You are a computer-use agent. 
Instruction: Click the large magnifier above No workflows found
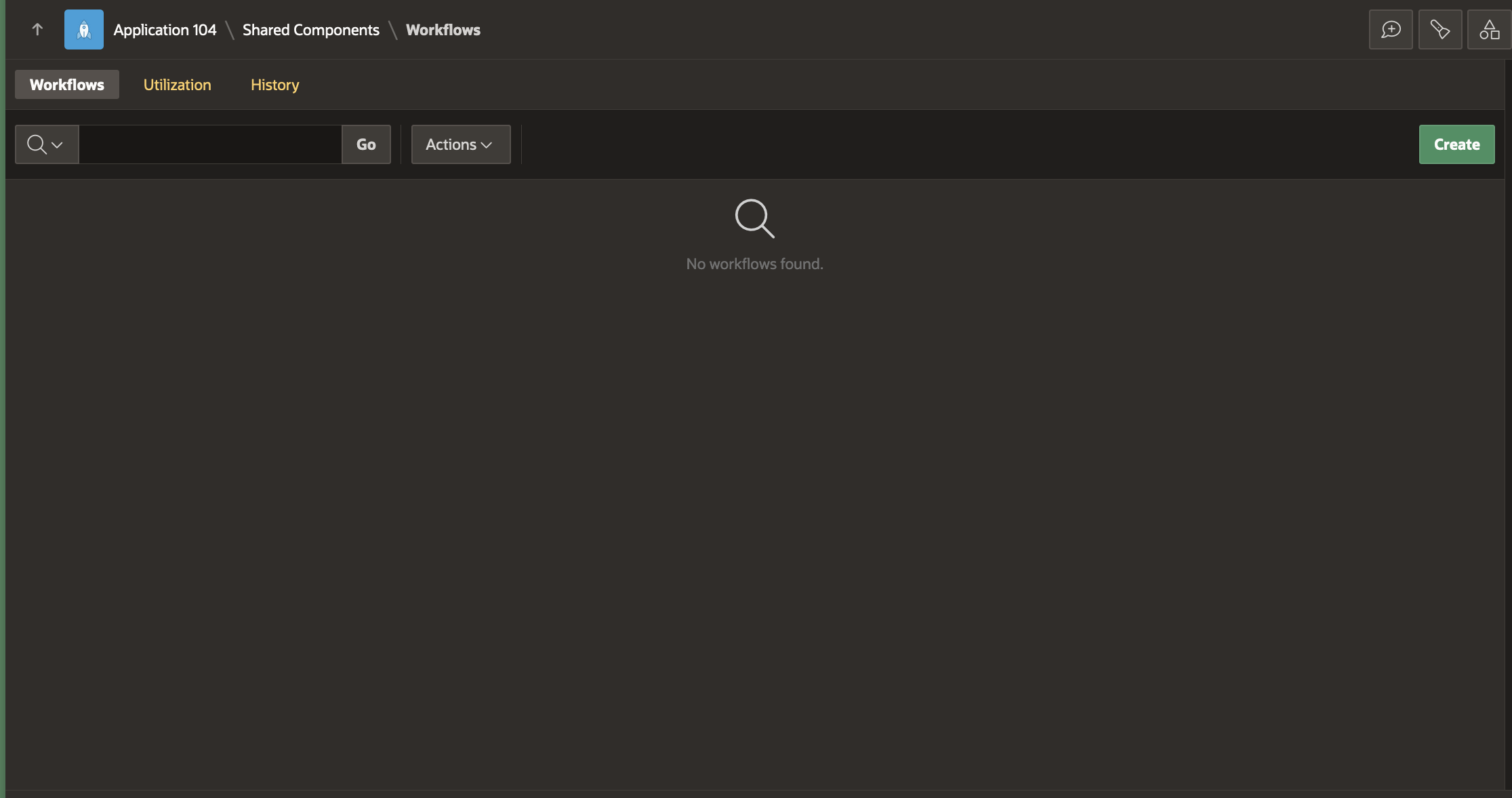coord(754,218)
